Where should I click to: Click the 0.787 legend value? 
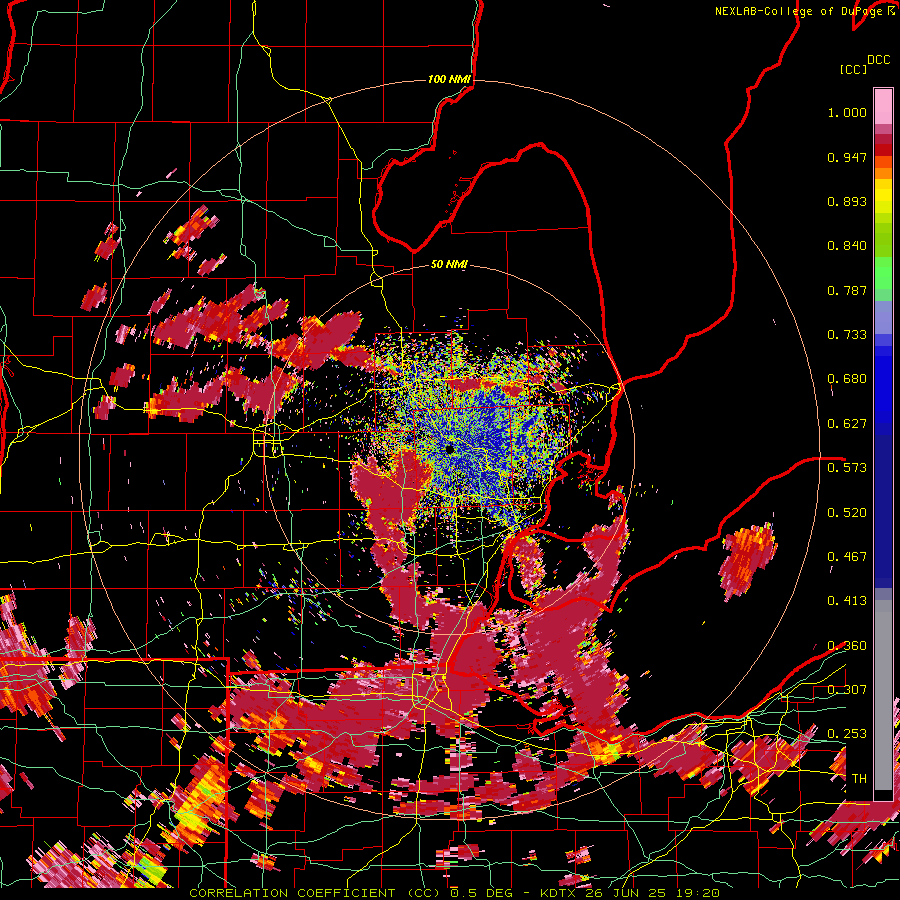847,290
